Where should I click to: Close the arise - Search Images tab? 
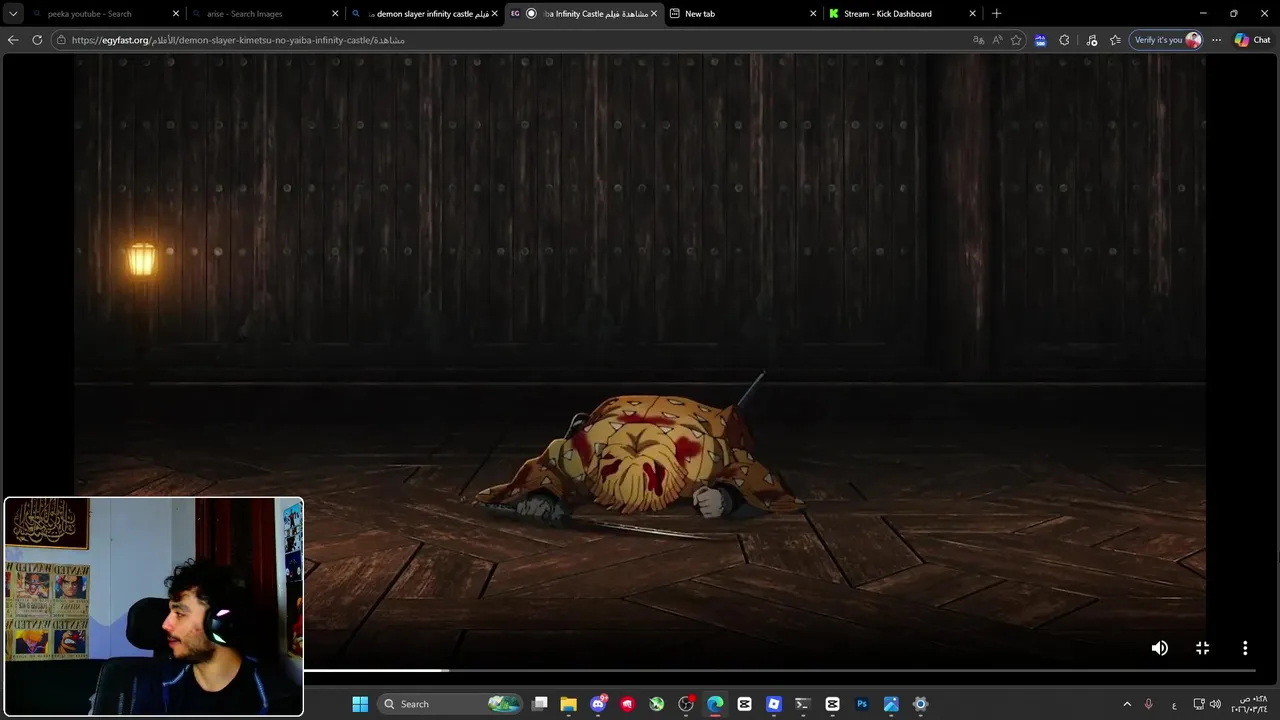pos(335,14)
